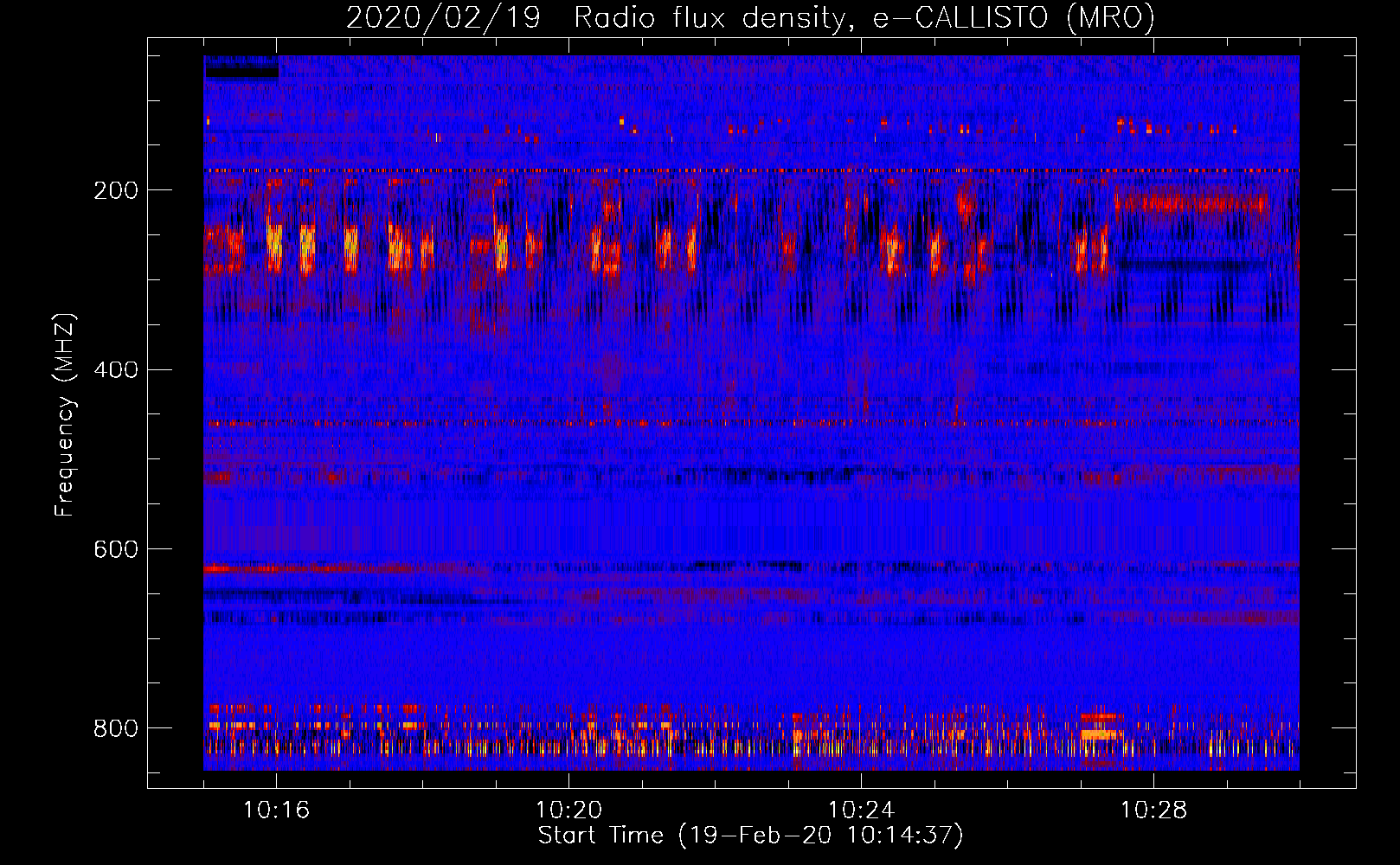Click the 10:24 time tick label
Screen dimensions: 1400x865
point(861,811)
